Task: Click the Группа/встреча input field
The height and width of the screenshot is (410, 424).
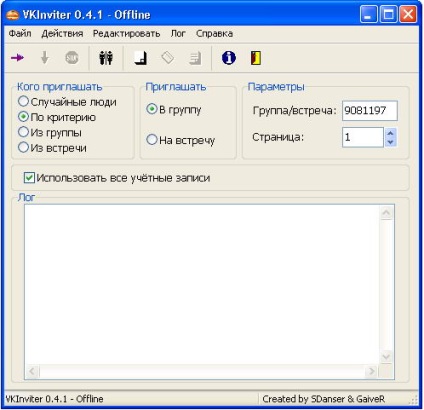Action: pyautogui.click(x=370, y=111)
